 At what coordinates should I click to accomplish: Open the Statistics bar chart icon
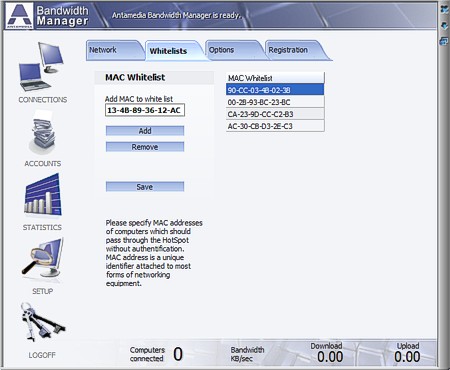pos(43,195)
